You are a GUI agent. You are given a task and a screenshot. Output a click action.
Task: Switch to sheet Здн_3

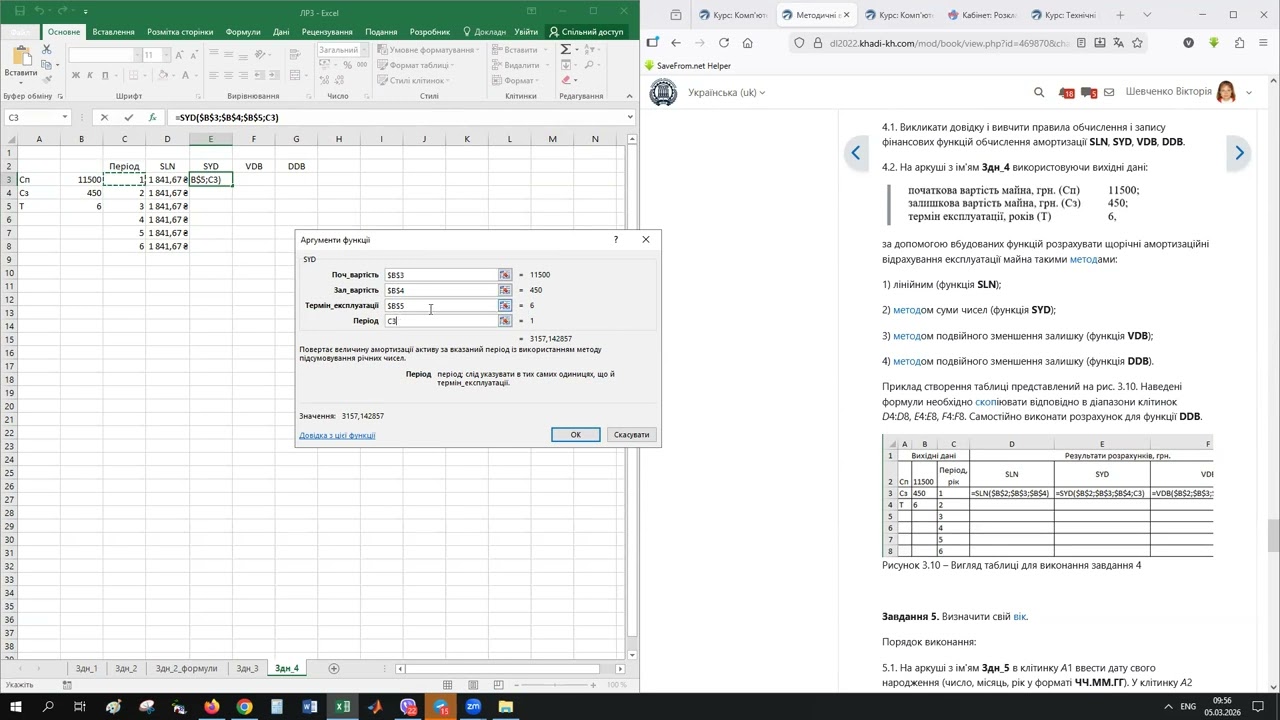tap(247, 668)
